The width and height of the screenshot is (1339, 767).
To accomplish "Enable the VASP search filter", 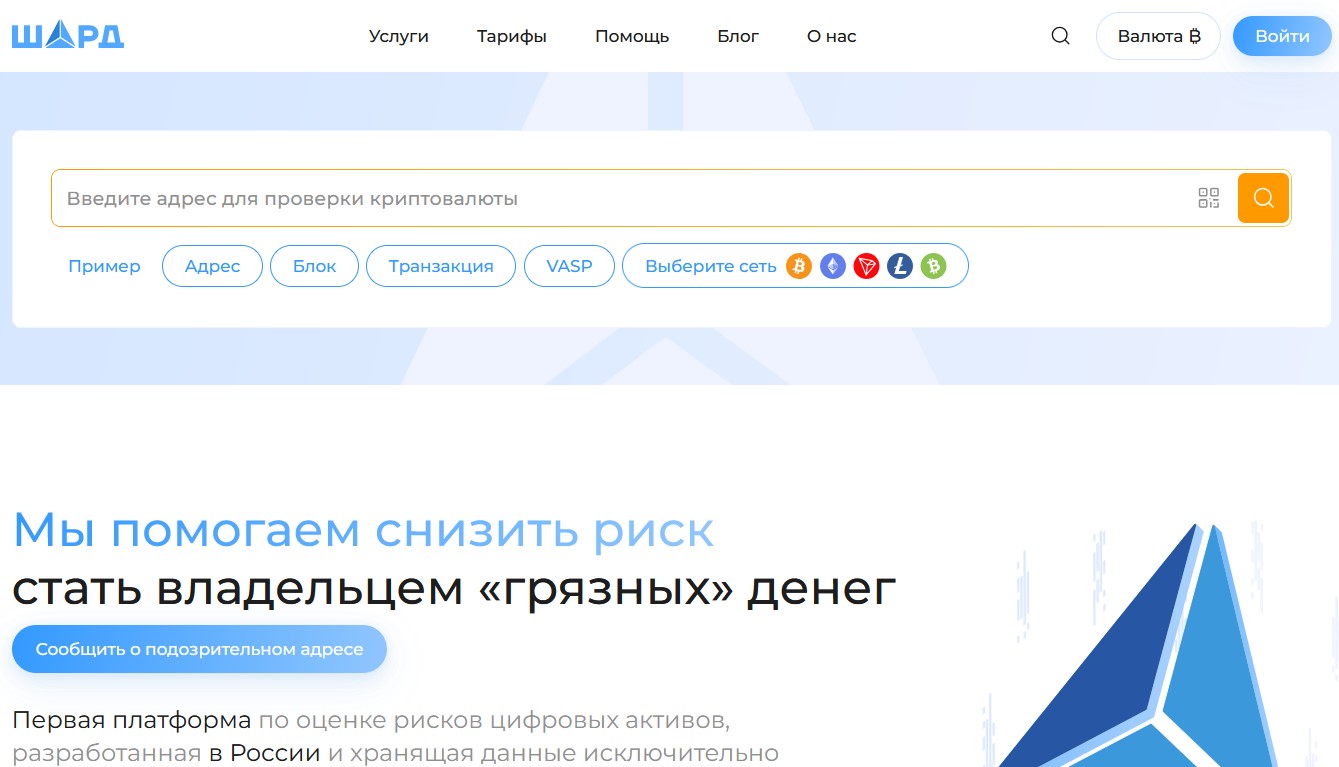I will coord(569,265).
